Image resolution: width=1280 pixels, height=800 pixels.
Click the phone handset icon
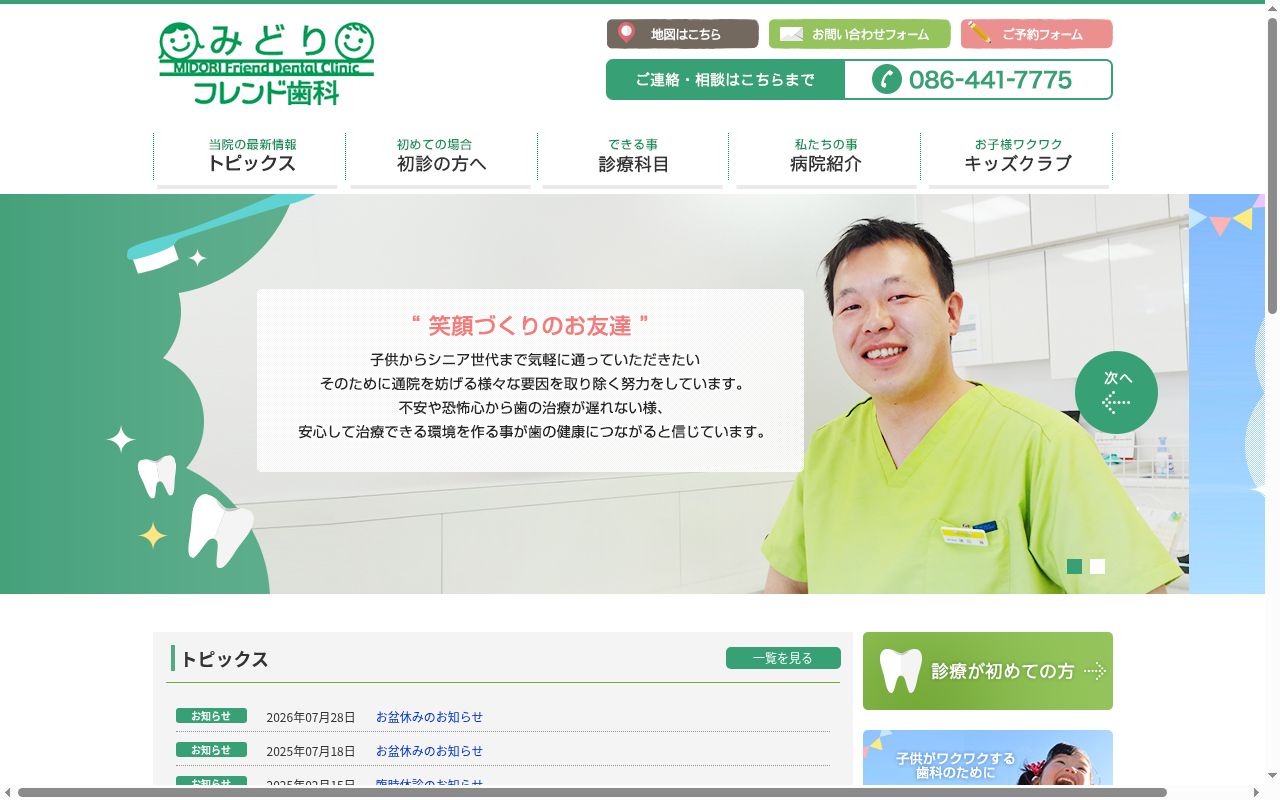(887, 79)
